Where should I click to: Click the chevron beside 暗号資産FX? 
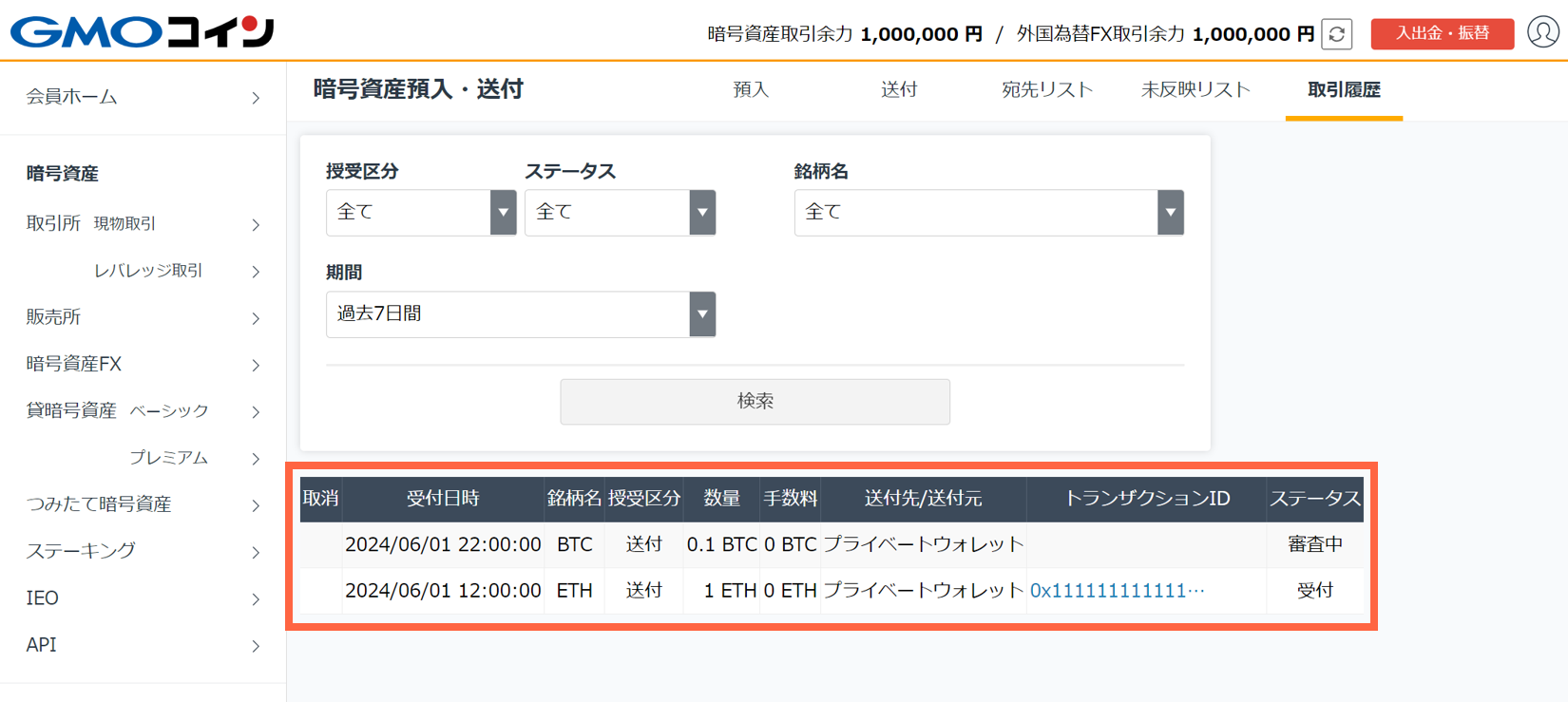(256, 365)
